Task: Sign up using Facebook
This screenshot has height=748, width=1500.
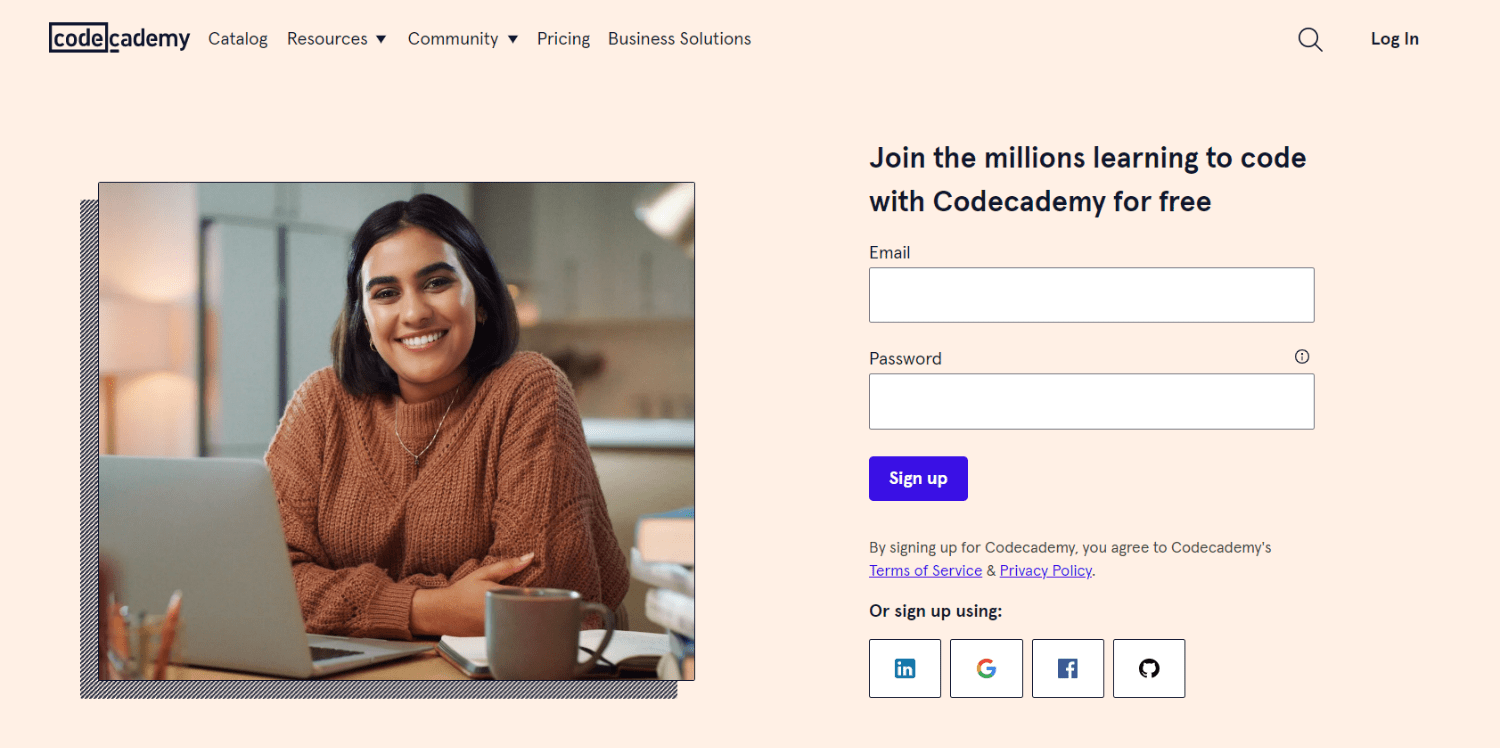Action: 1067,668
